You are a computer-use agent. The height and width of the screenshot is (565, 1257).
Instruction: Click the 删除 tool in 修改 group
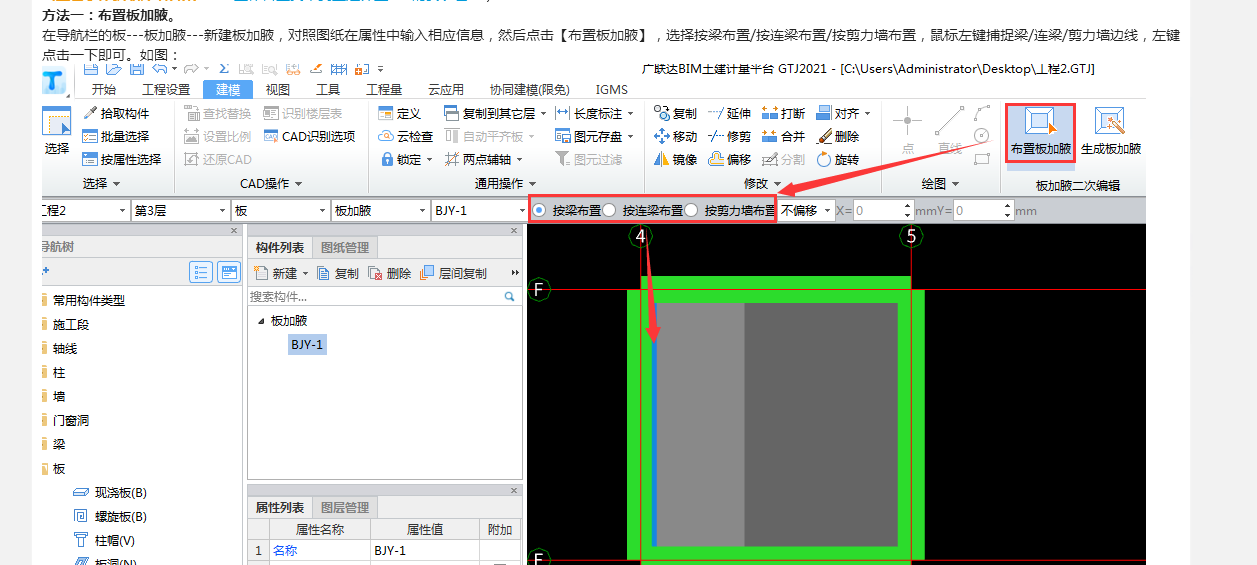pyautogui.click(x=838, y=136)
